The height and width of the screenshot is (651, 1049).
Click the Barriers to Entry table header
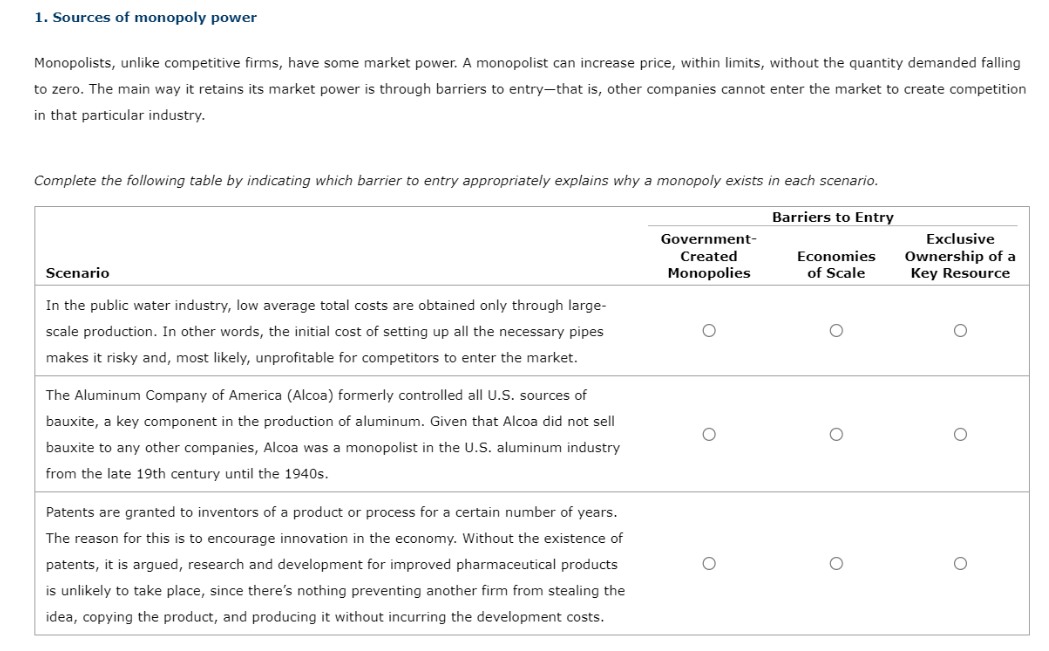[832, 217]
